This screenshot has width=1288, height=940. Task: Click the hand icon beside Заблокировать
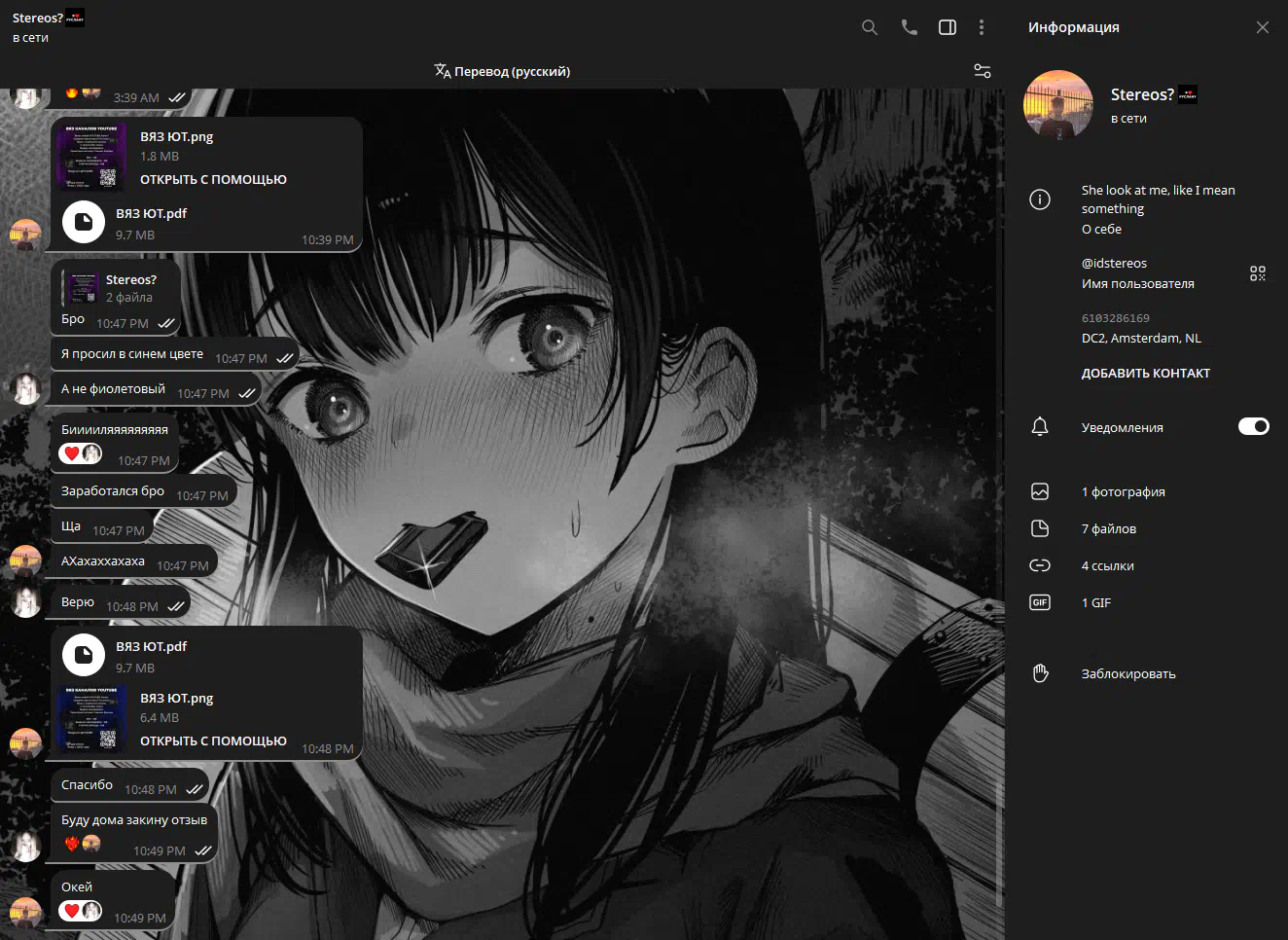click(1040, 673)
